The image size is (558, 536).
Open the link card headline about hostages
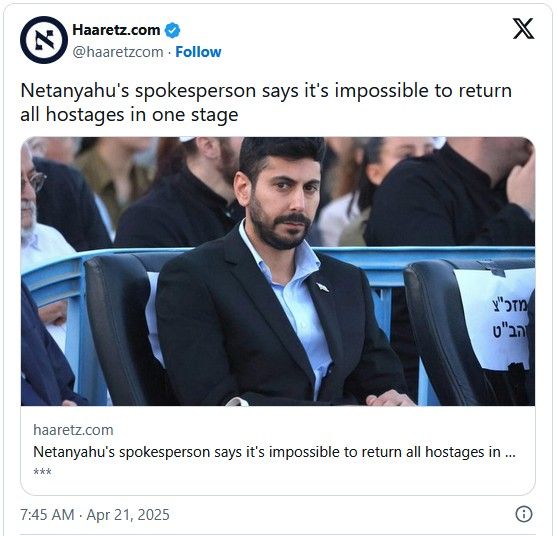tap(274, 452)
